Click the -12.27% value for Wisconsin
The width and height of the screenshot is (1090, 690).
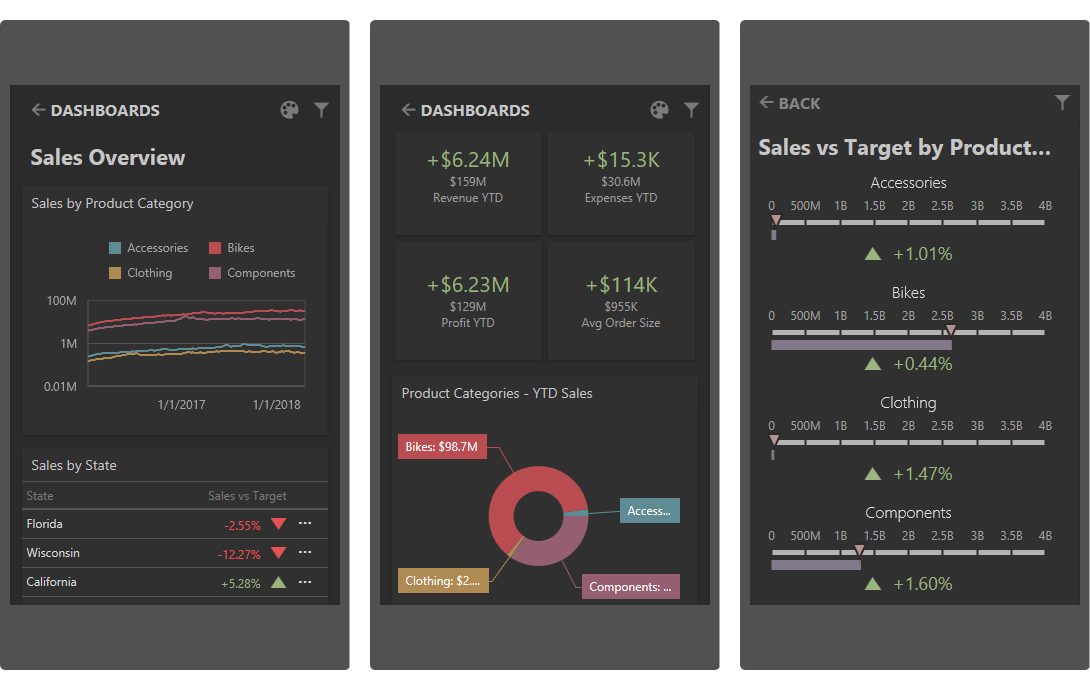click(x=239, y=555)
